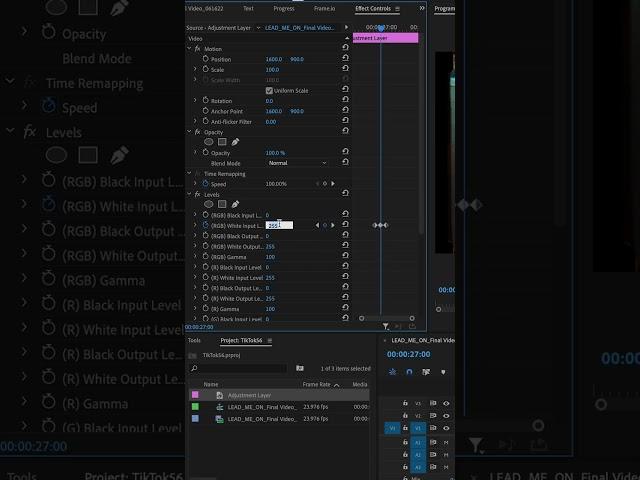Toggle Linked Selection in the timeline
Image resolution: width=640 pixels, height=480 pixels.
pyautogui.click(x=426, y=372)
